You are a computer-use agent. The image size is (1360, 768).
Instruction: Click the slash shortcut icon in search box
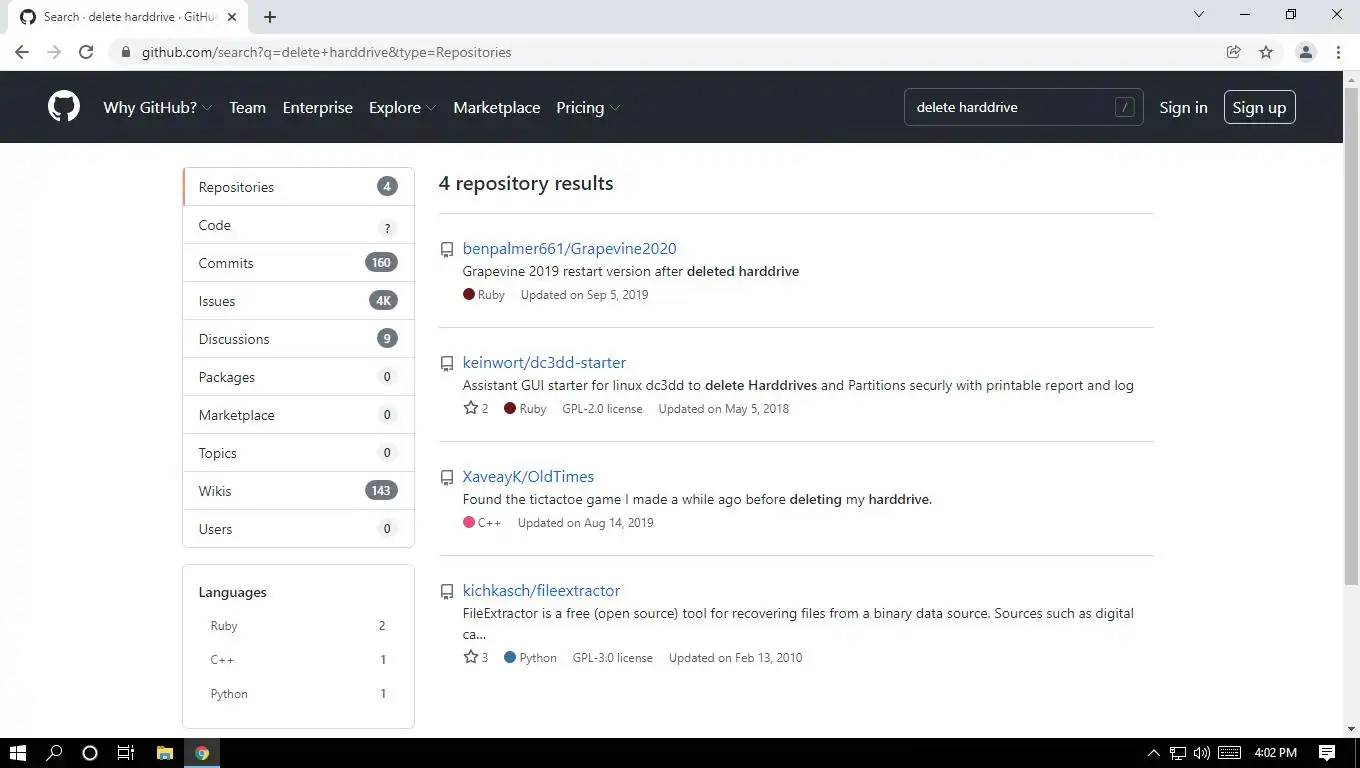point(1125,107)
